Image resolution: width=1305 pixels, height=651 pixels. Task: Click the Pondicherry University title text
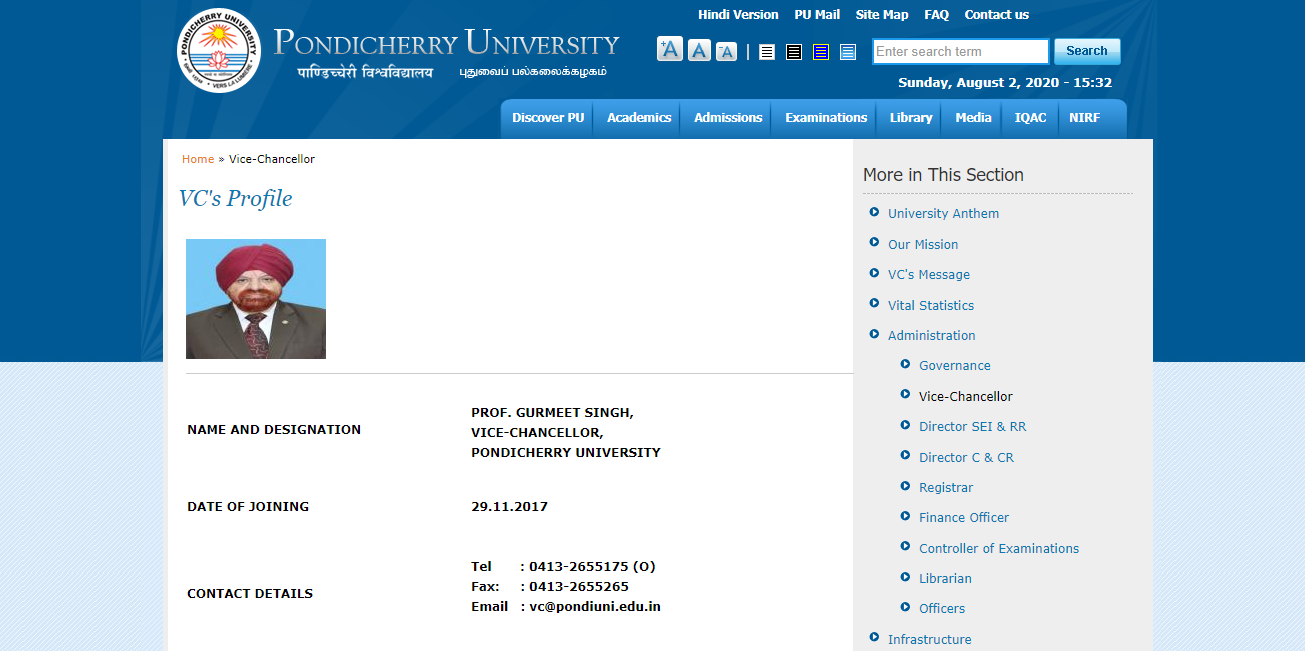pos(447,43)
